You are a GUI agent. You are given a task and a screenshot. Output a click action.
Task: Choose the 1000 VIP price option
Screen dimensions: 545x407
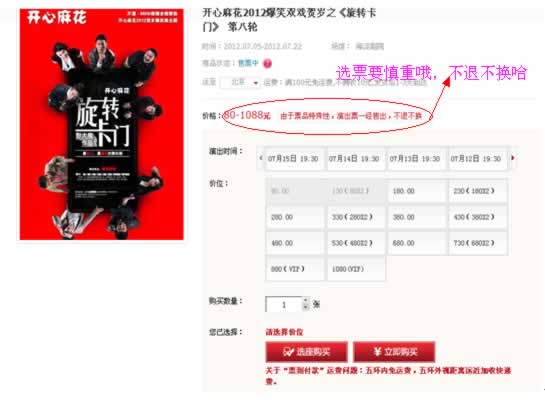point(356,269)
